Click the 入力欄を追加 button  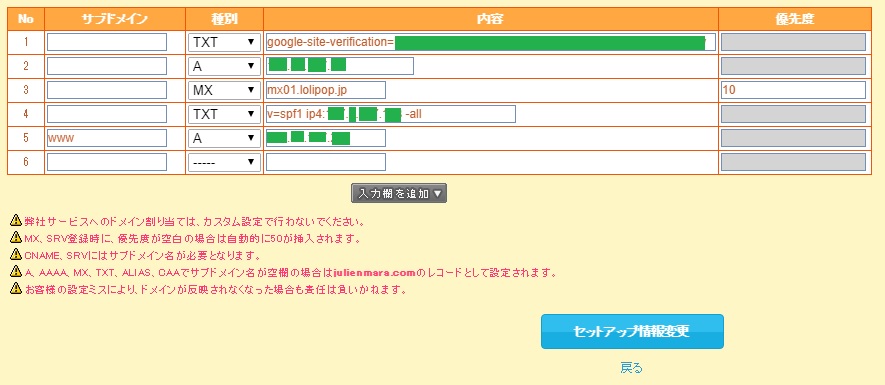click(399, 194)
